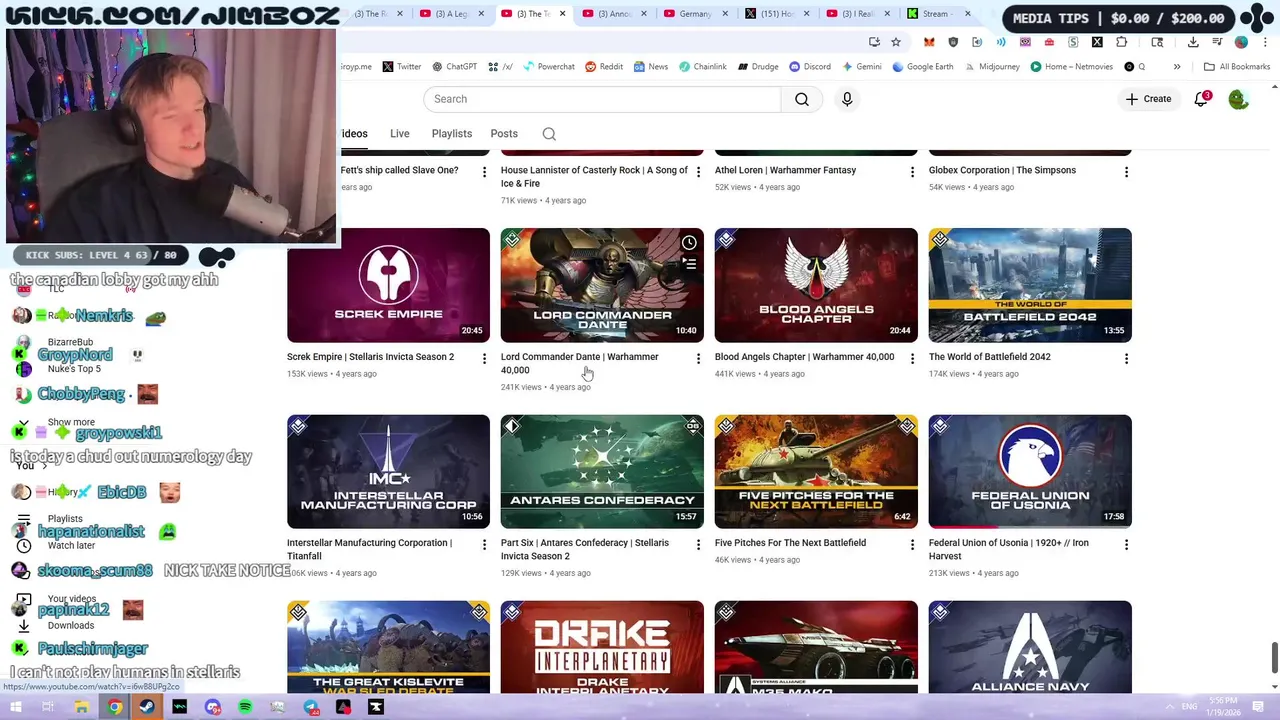1280x720 pixels.
Task: Activate voice search microphone icon
Action: click(847, 99)
